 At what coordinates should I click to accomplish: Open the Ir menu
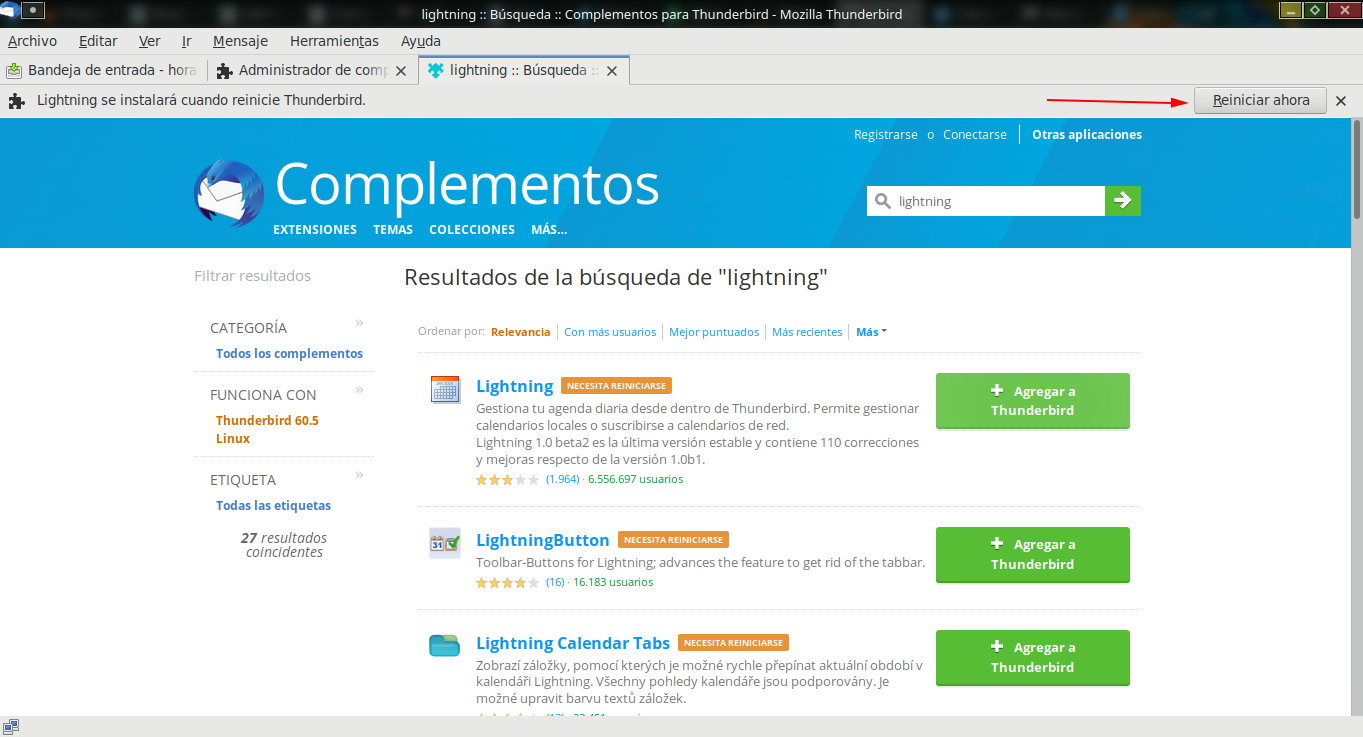pyautogui.click(x=187, y=41)
